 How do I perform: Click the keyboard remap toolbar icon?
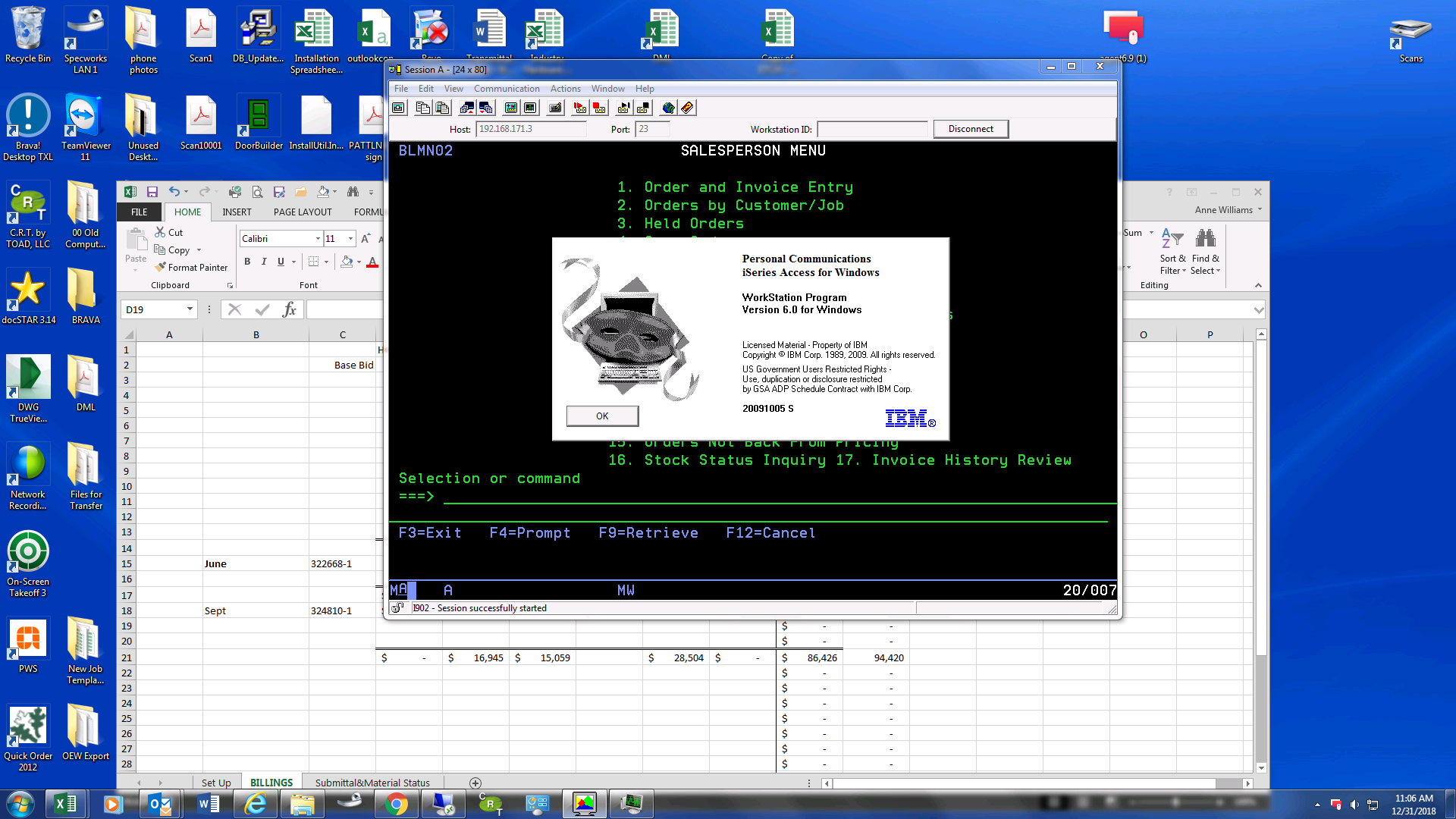pyautogui.click(x=555, y=108)
